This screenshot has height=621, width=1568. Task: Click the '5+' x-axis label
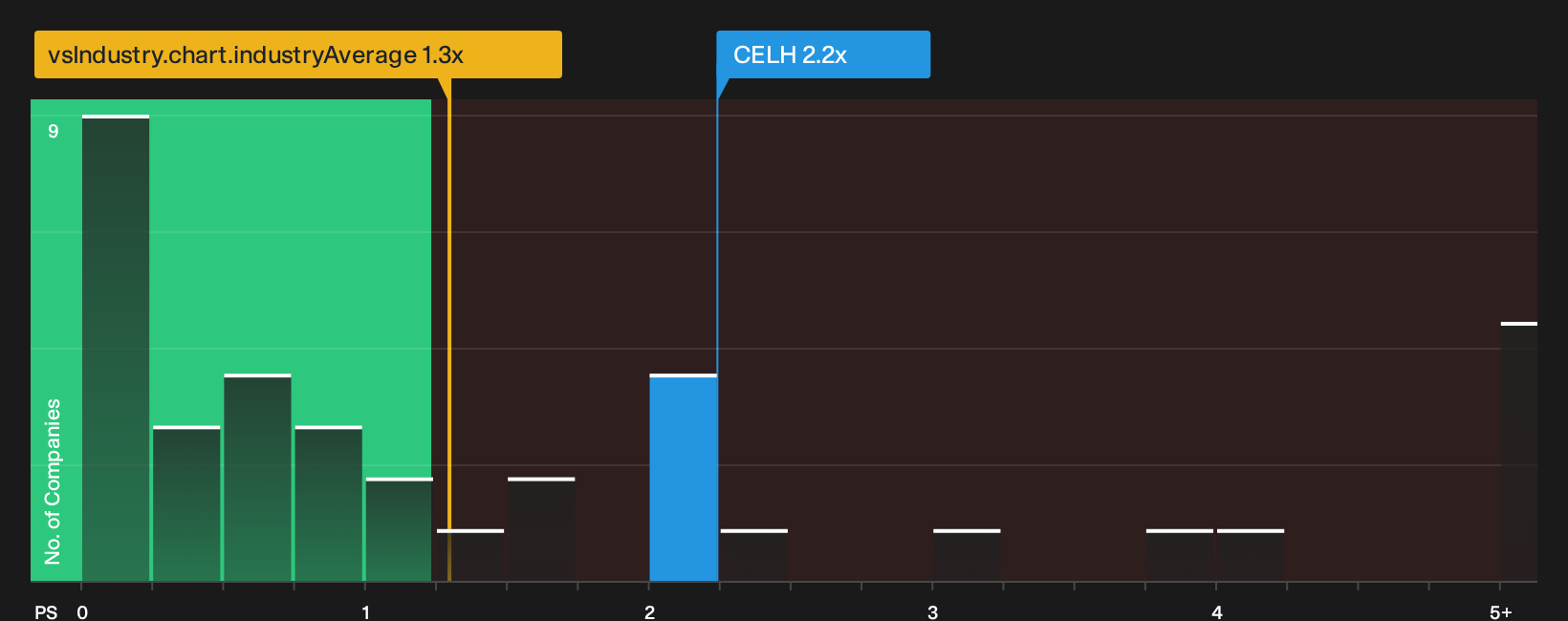click(1501, 612)
